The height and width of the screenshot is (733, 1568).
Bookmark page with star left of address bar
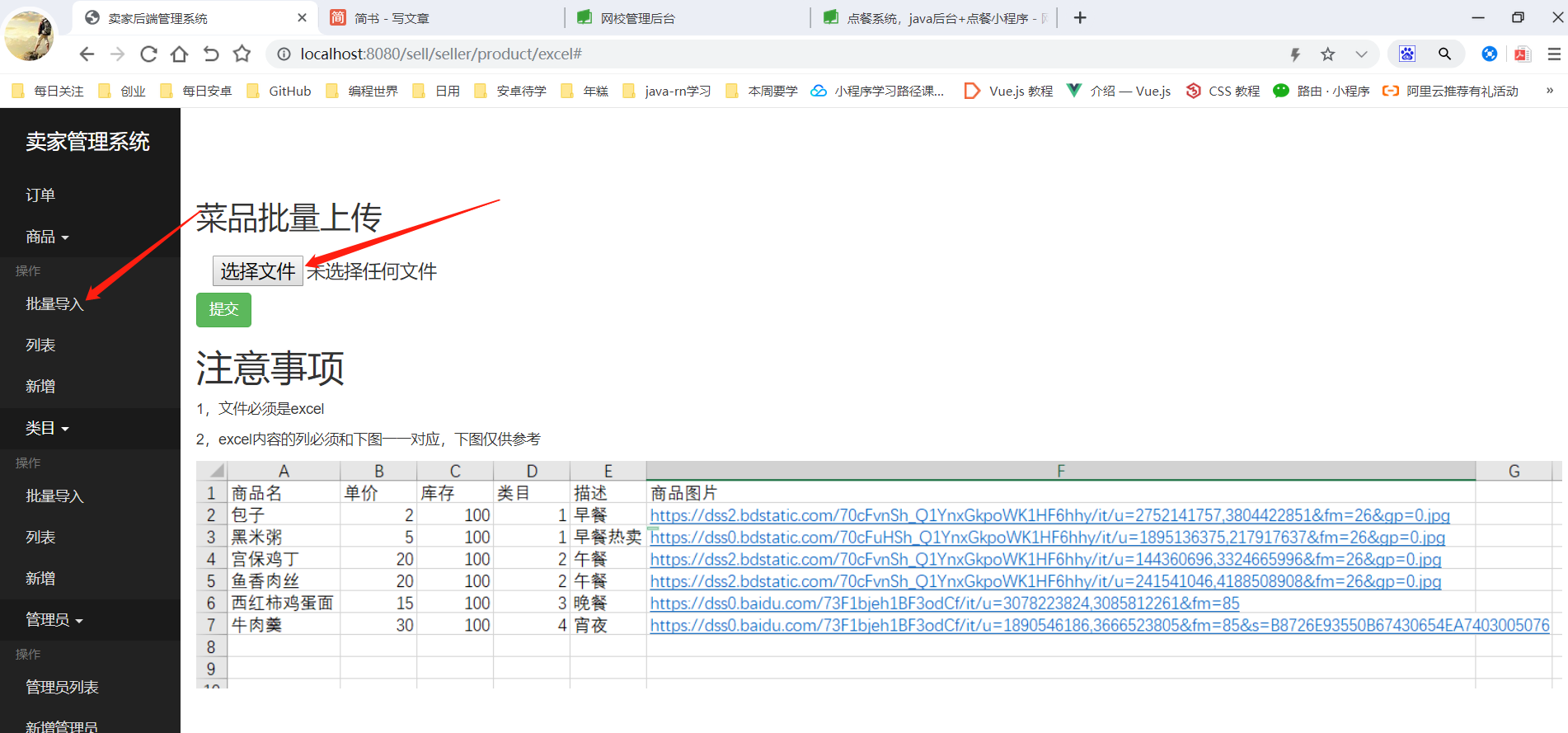click(242, 54)
